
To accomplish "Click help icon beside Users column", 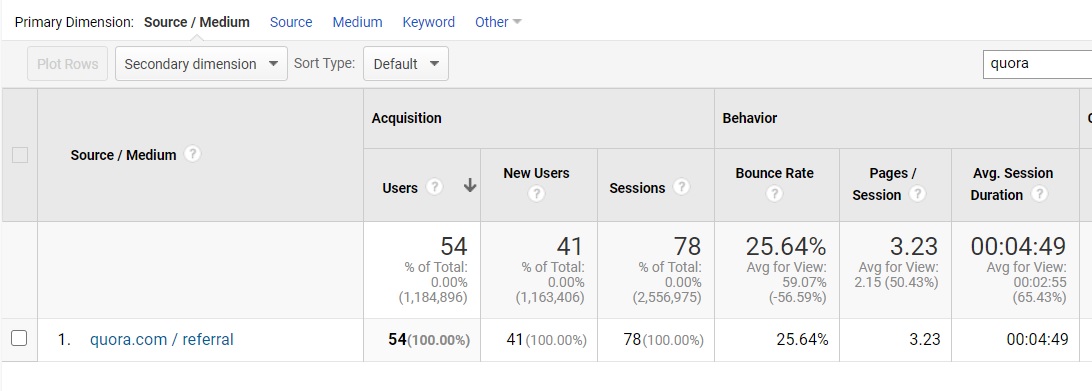I will (x=435, y=187).
